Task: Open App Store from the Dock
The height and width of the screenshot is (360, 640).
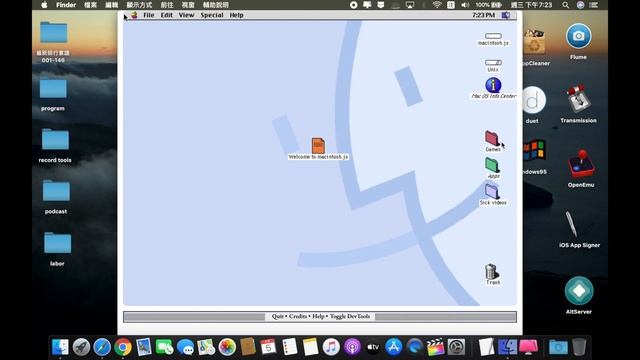Action: coord(393,347)
